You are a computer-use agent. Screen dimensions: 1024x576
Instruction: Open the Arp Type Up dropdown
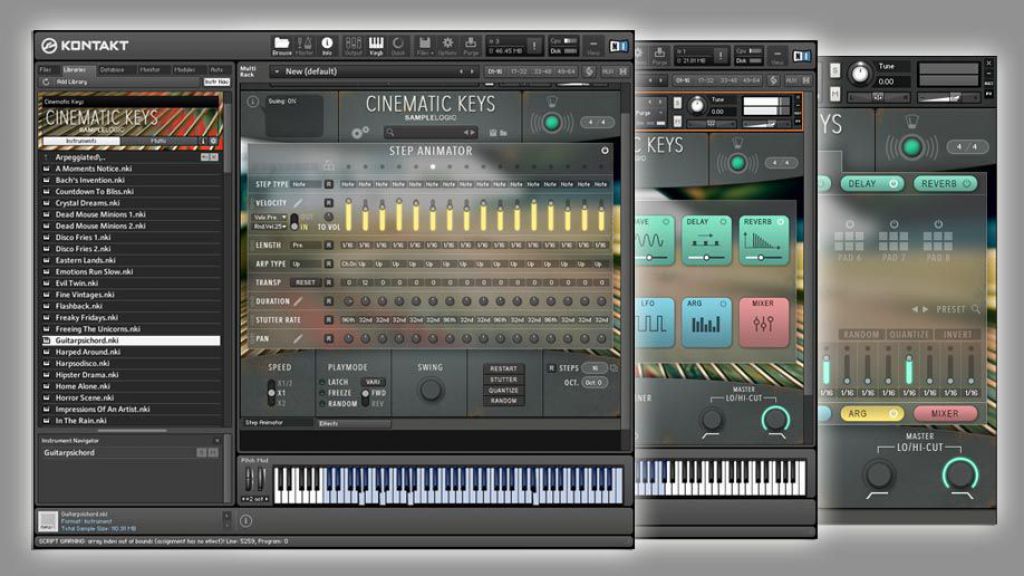click(306, 264)
